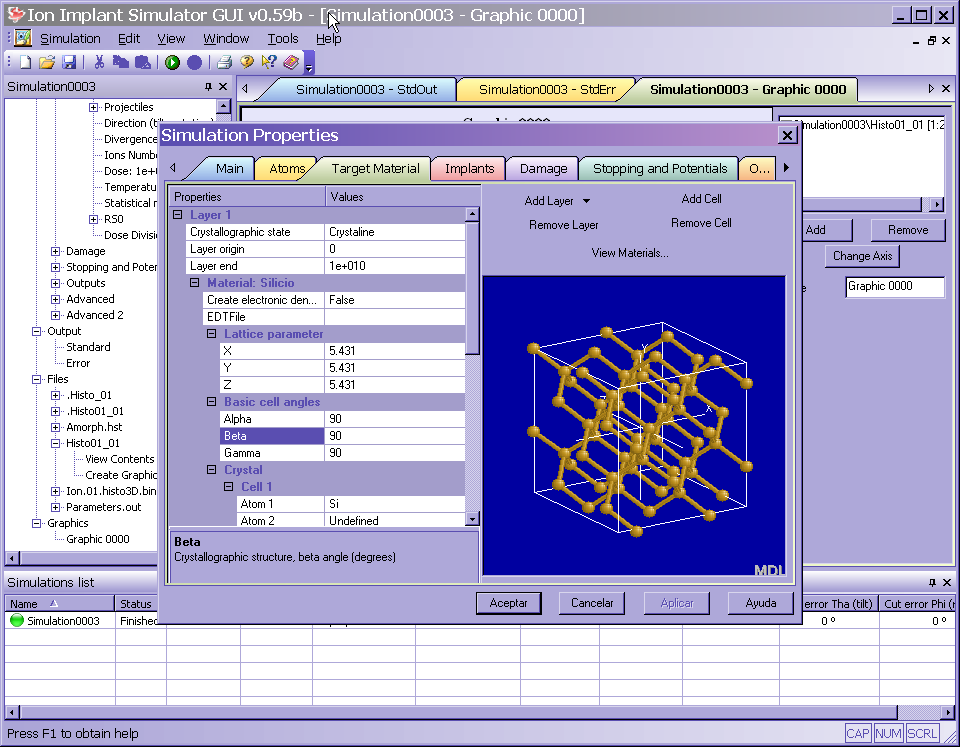Image resolution: width=960 pixels, height=747 pixels.
Task: Collapse the Lattice parameter section
Action: tap(212, 334)
